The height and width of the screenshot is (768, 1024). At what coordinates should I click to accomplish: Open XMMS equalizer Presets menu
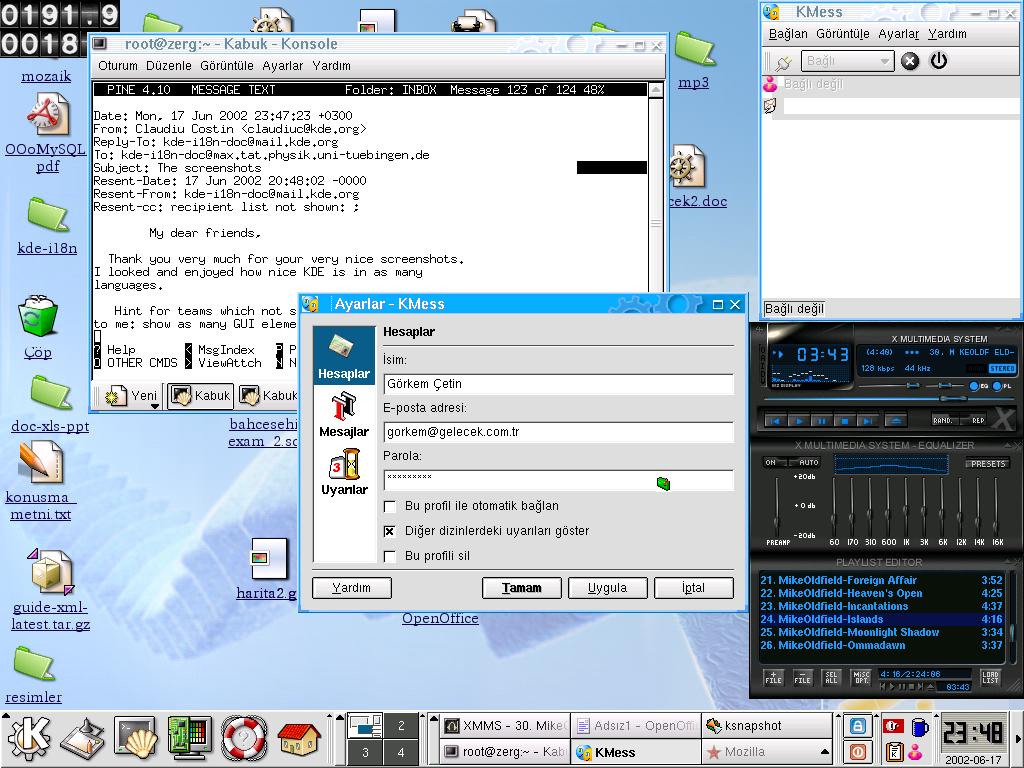[x=987, y=463]
